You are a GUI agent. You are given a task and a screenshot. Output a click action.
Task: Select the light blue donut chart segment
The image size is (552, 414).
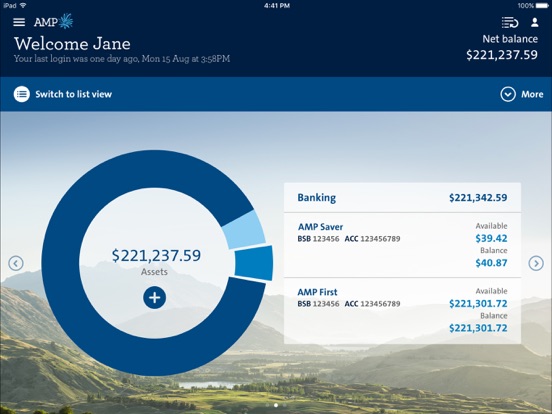click(x=245, y=231)
